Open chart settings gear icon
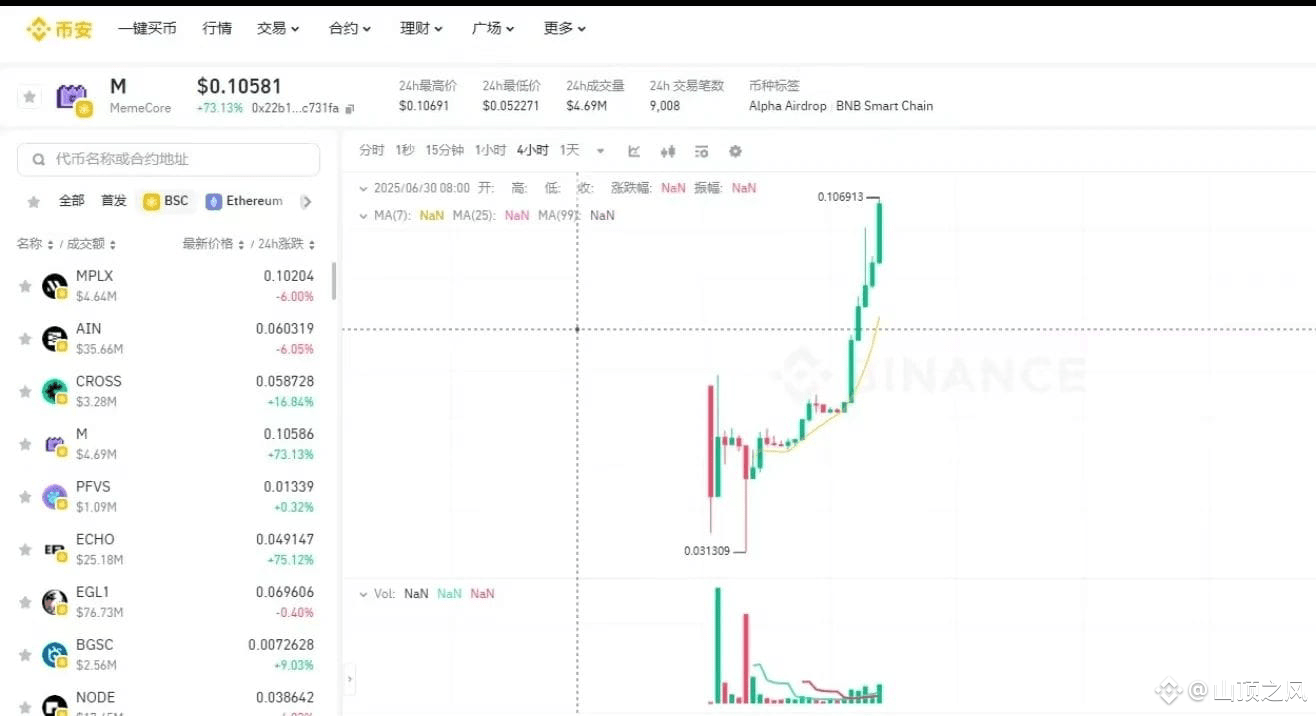Image resolution: width=1316 pixels, height=716 pixels. (735, 151)
